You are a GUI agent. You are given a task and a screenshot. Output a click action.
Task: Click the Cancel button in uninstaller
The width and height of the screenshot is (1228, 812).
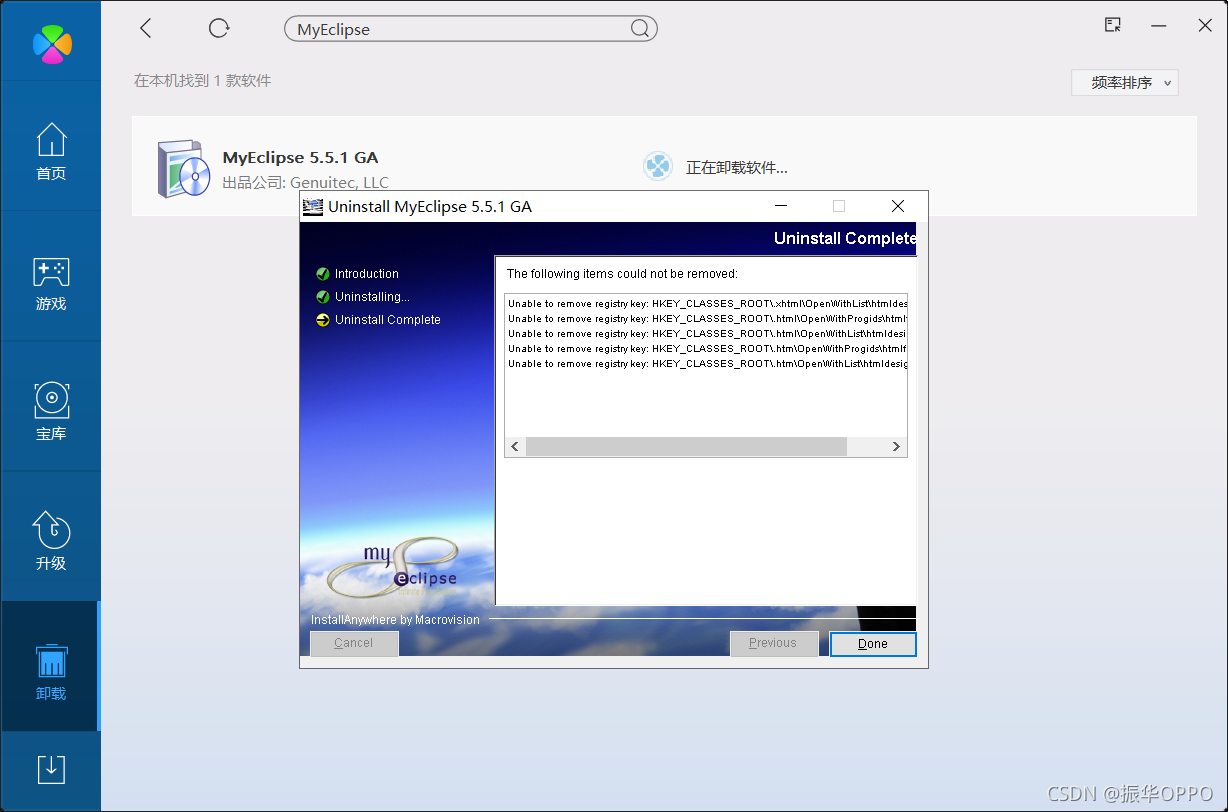354,643
